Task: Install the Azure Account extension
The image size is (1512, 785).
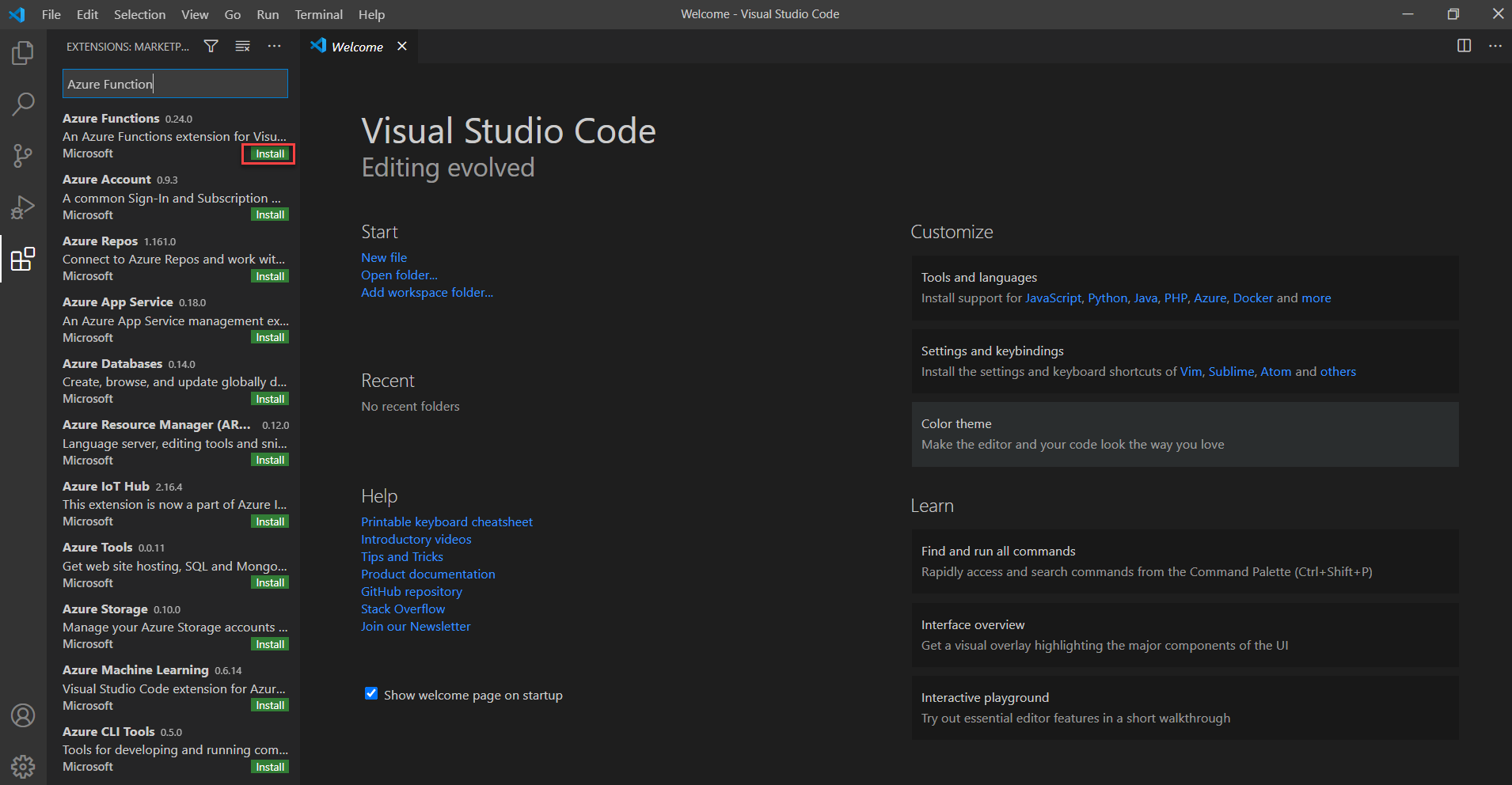Action: tap(270, 214)
